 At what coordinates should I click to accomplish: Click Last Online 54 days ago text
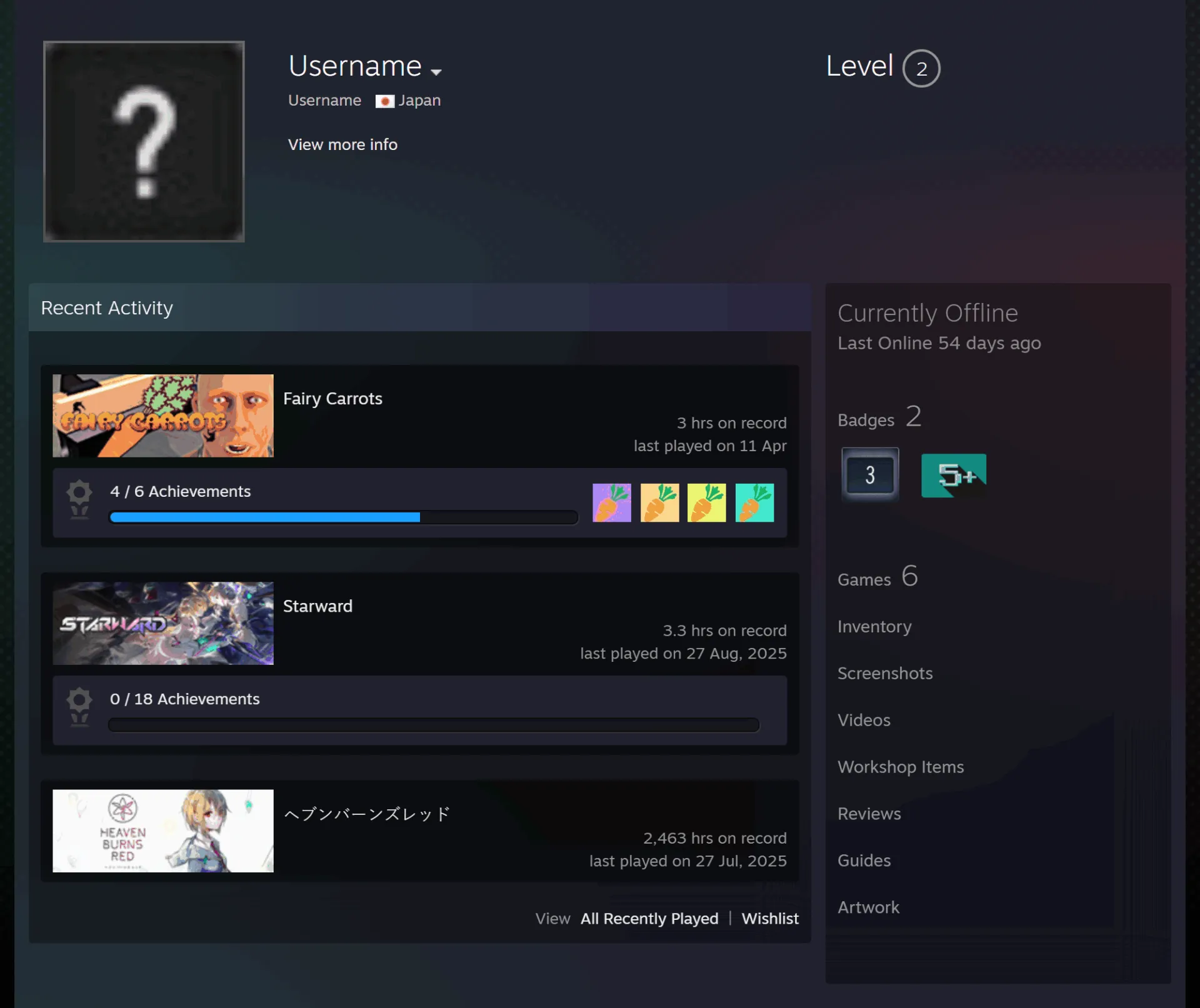click(939, 343)
